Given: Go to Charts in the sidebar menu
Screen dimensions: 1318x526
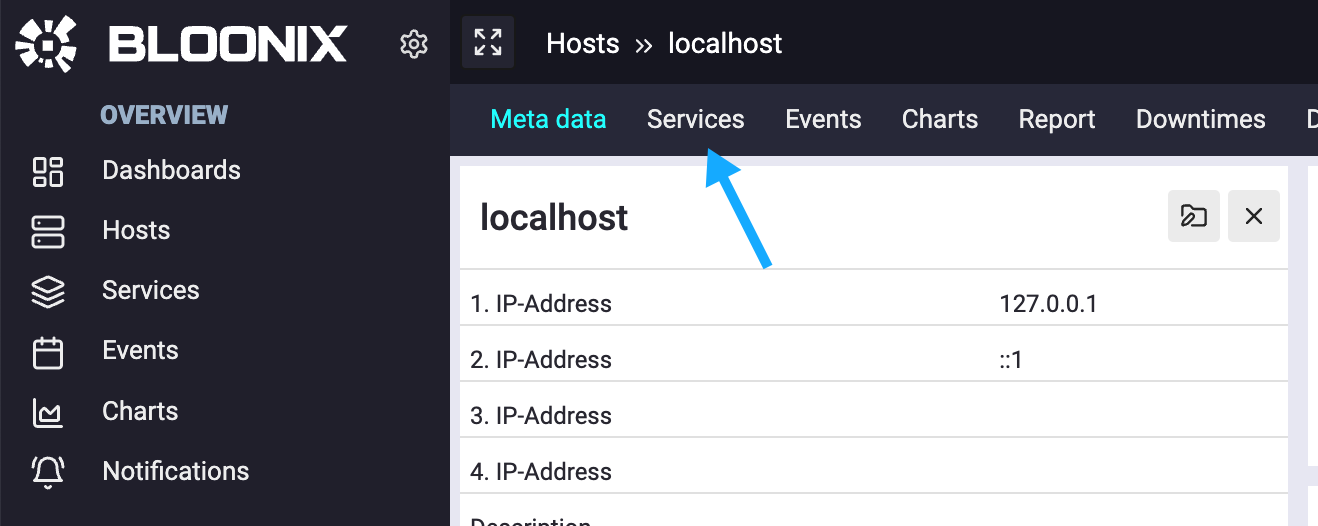Looking at the screenshot, I should pos(140,411).
